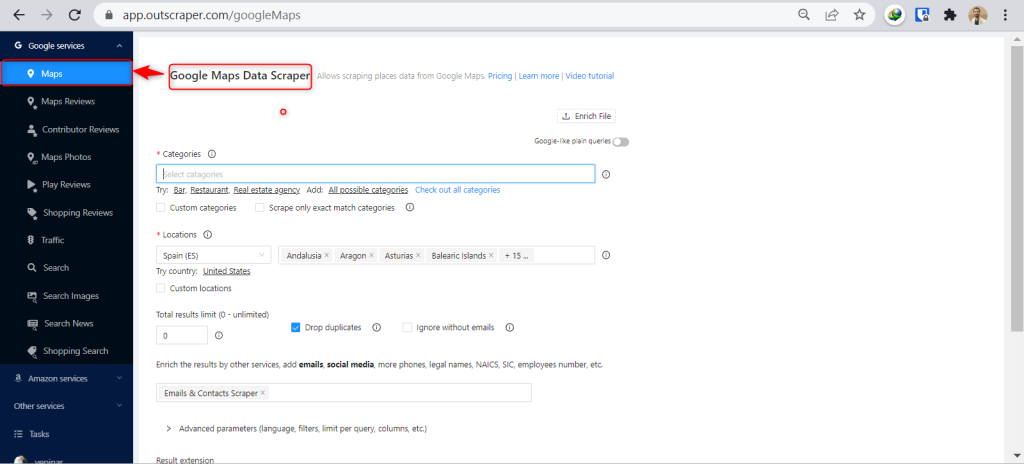Click the Enrich File button

coord(586,116)
